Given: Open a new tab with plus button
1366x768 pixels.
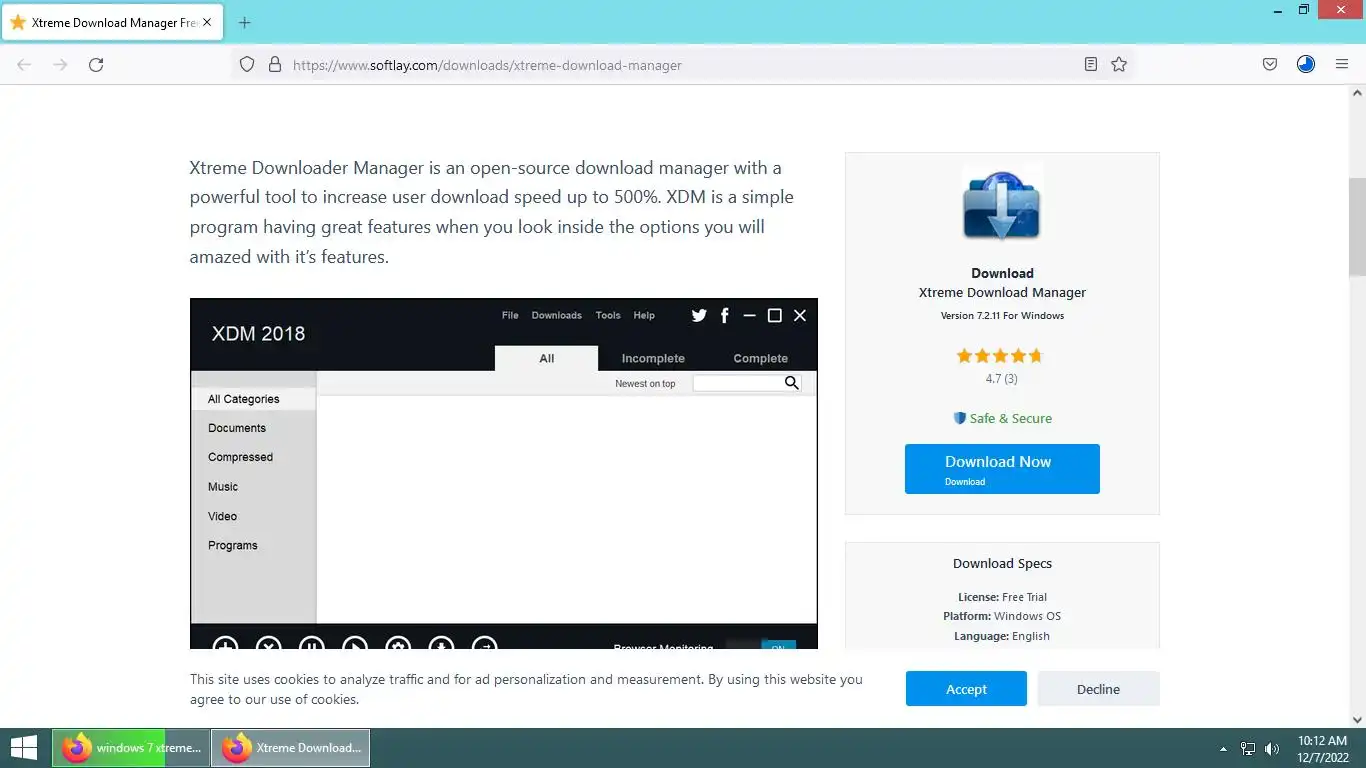Looking at the screenshot, I should click(245, 22).
